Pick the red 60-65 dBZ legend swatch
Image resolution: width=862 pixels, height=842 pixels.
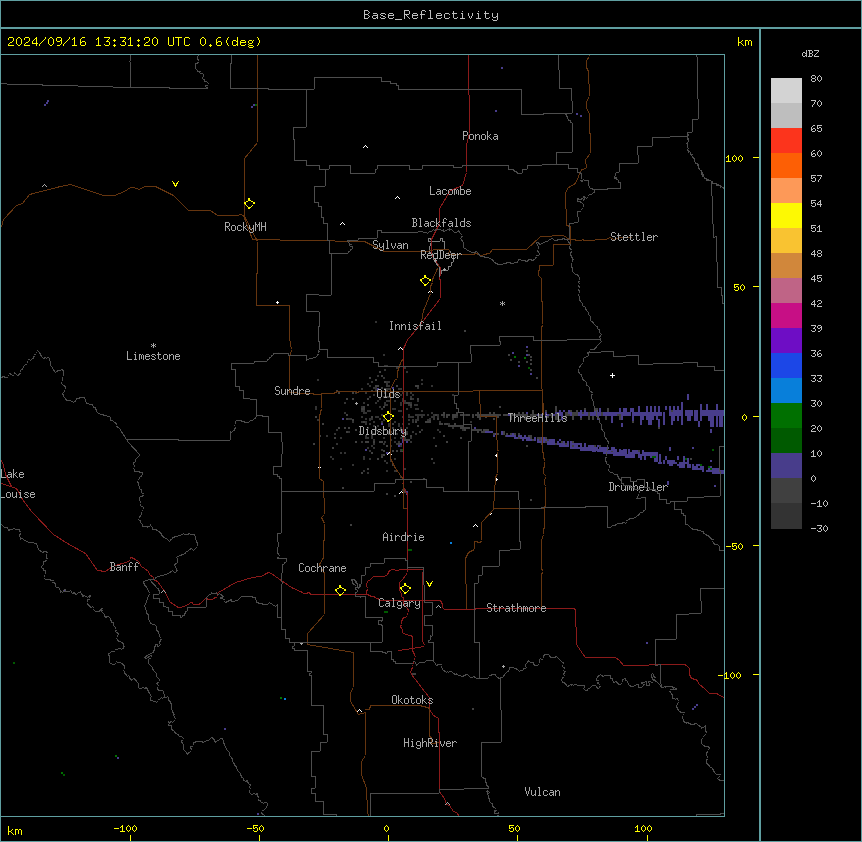pos(786,141)
